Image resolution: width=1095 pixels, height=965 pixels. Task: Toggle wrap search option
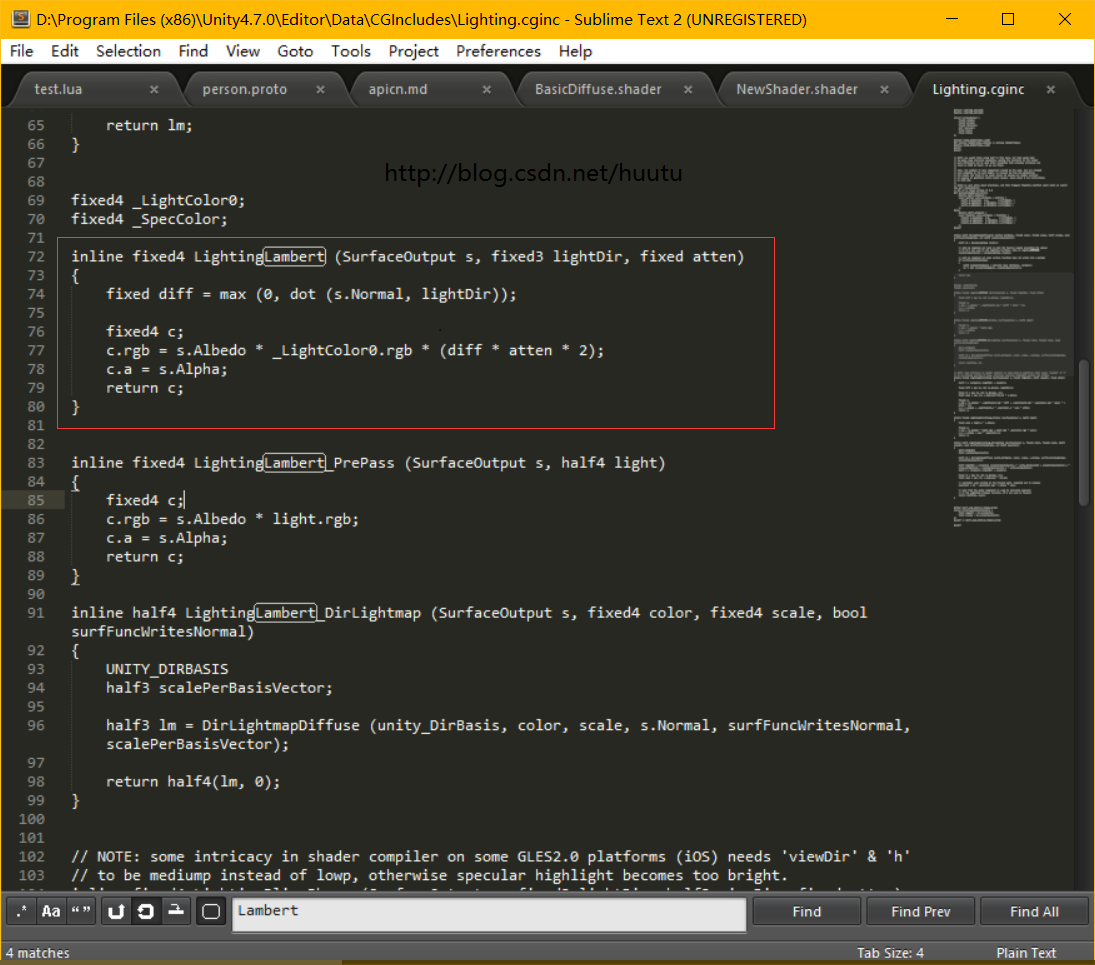point(146,911)
